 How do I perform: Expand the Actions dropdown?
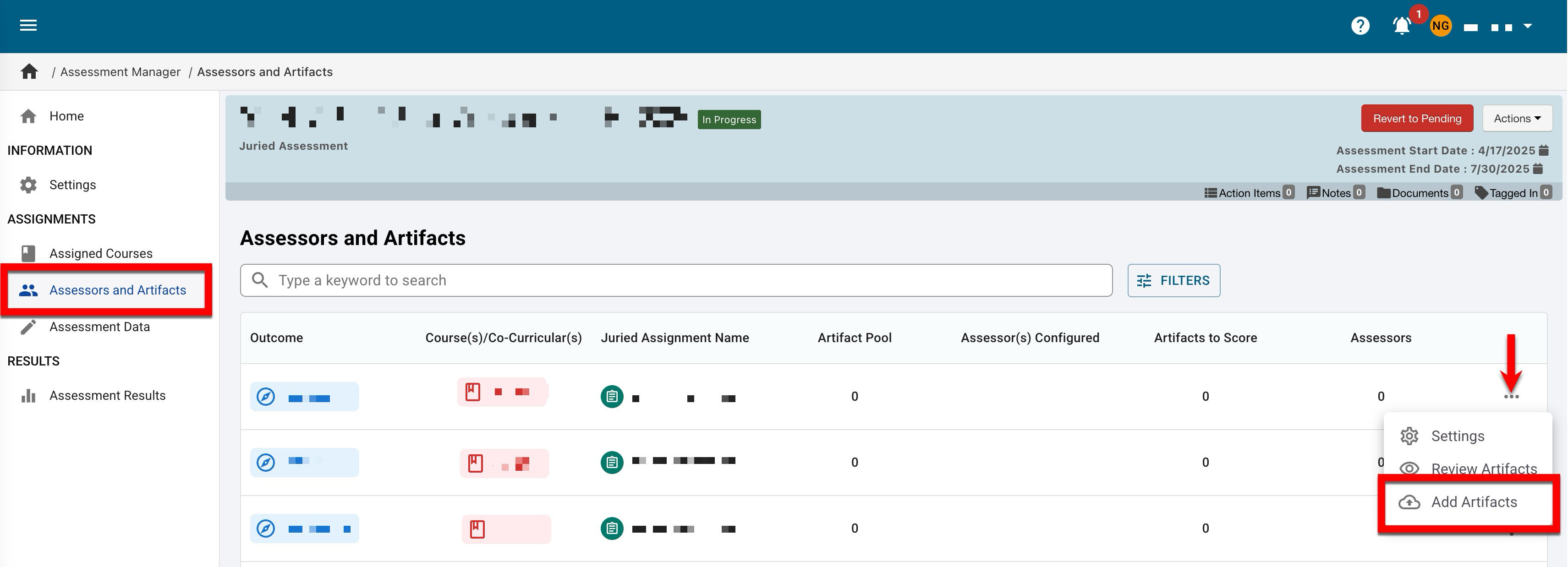[x=1517, y=119]
